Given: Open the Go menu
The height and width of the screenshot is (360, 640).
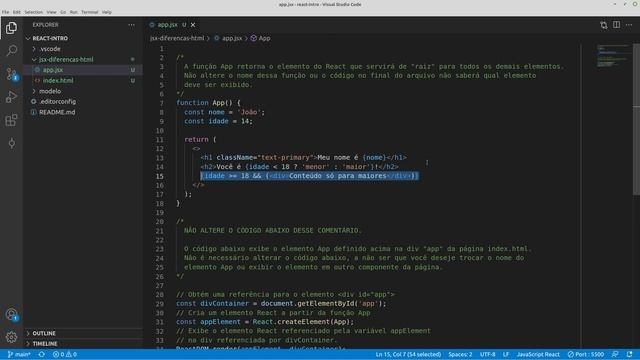Looking at the screenshot, I should (x=63, y=12).
